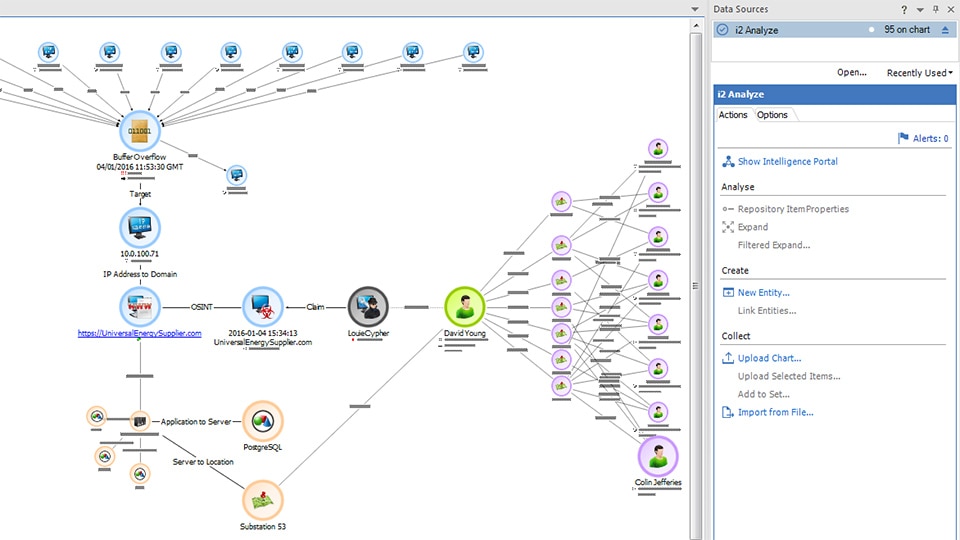The image size is (960, 540).
Task: Select the top-right person node above Colin Jefferies
Action: pos(658,148)
